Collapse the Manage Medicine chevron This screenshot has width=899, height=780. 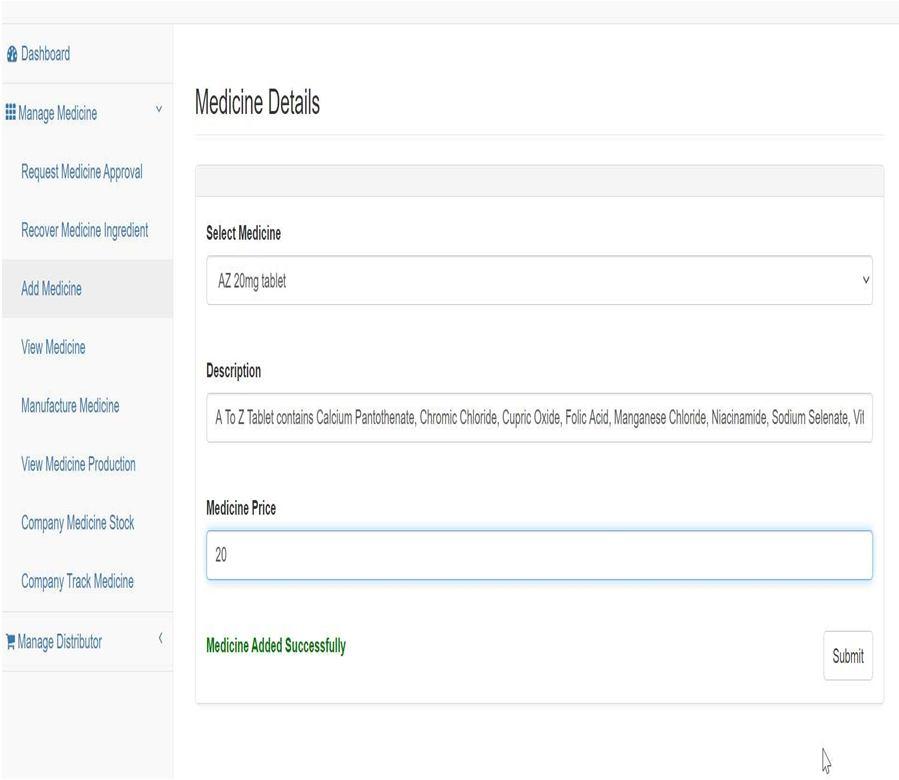click(159, 109)
